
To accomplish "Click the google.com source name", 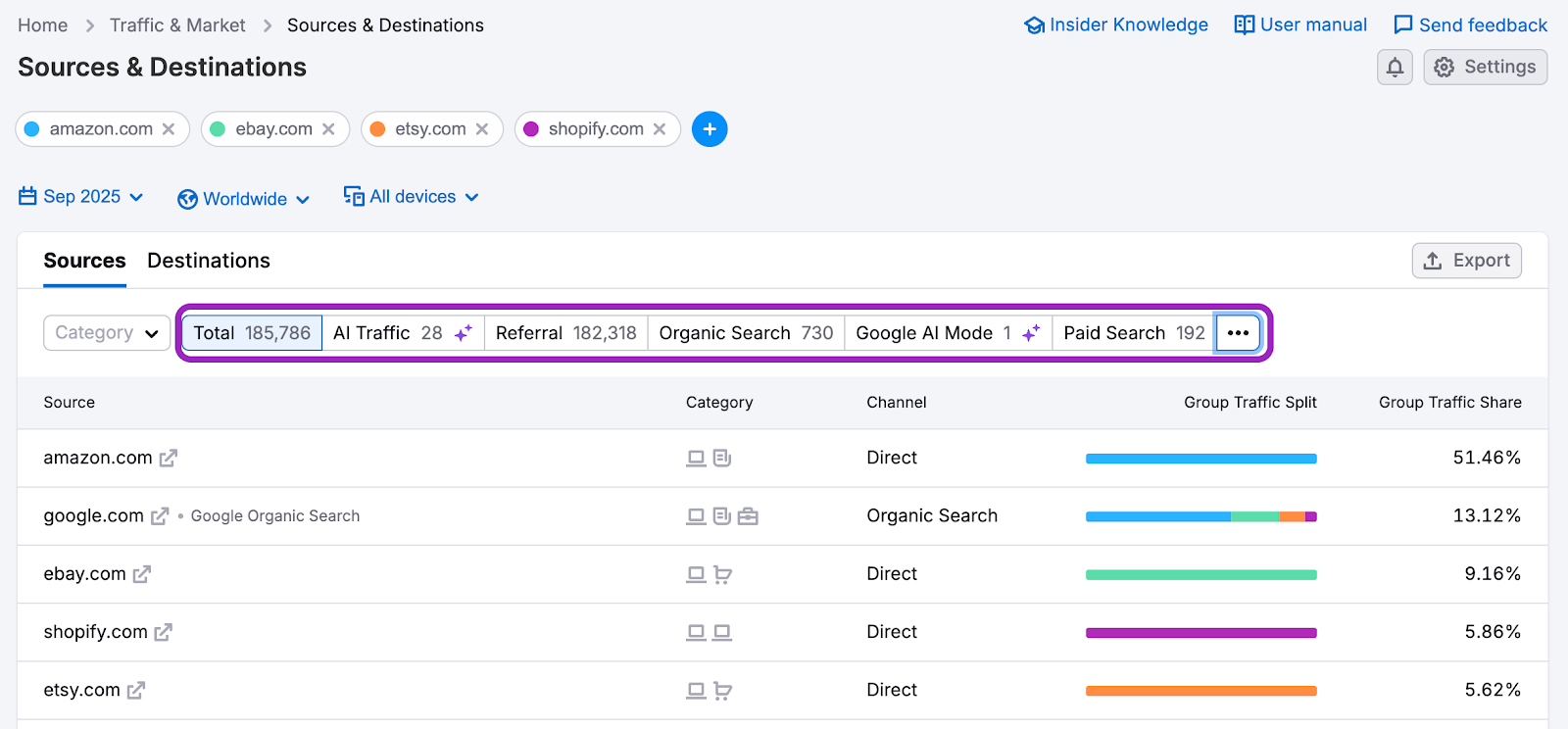I will [x=93, y=515].
